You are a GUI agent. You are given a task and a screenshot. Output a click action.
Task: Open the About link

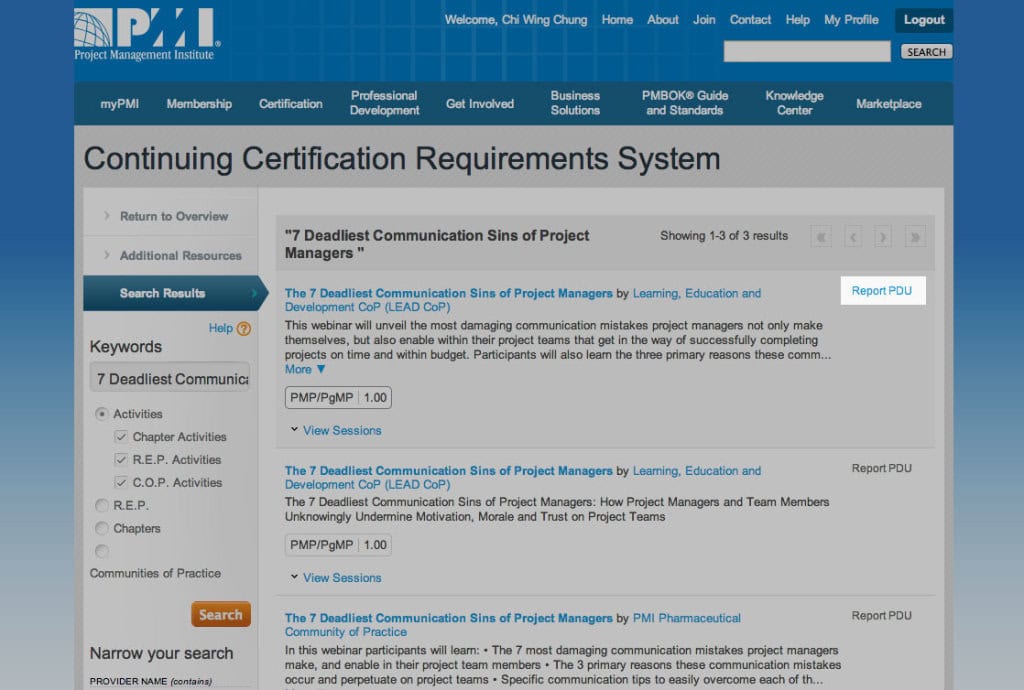pos(663,20)
